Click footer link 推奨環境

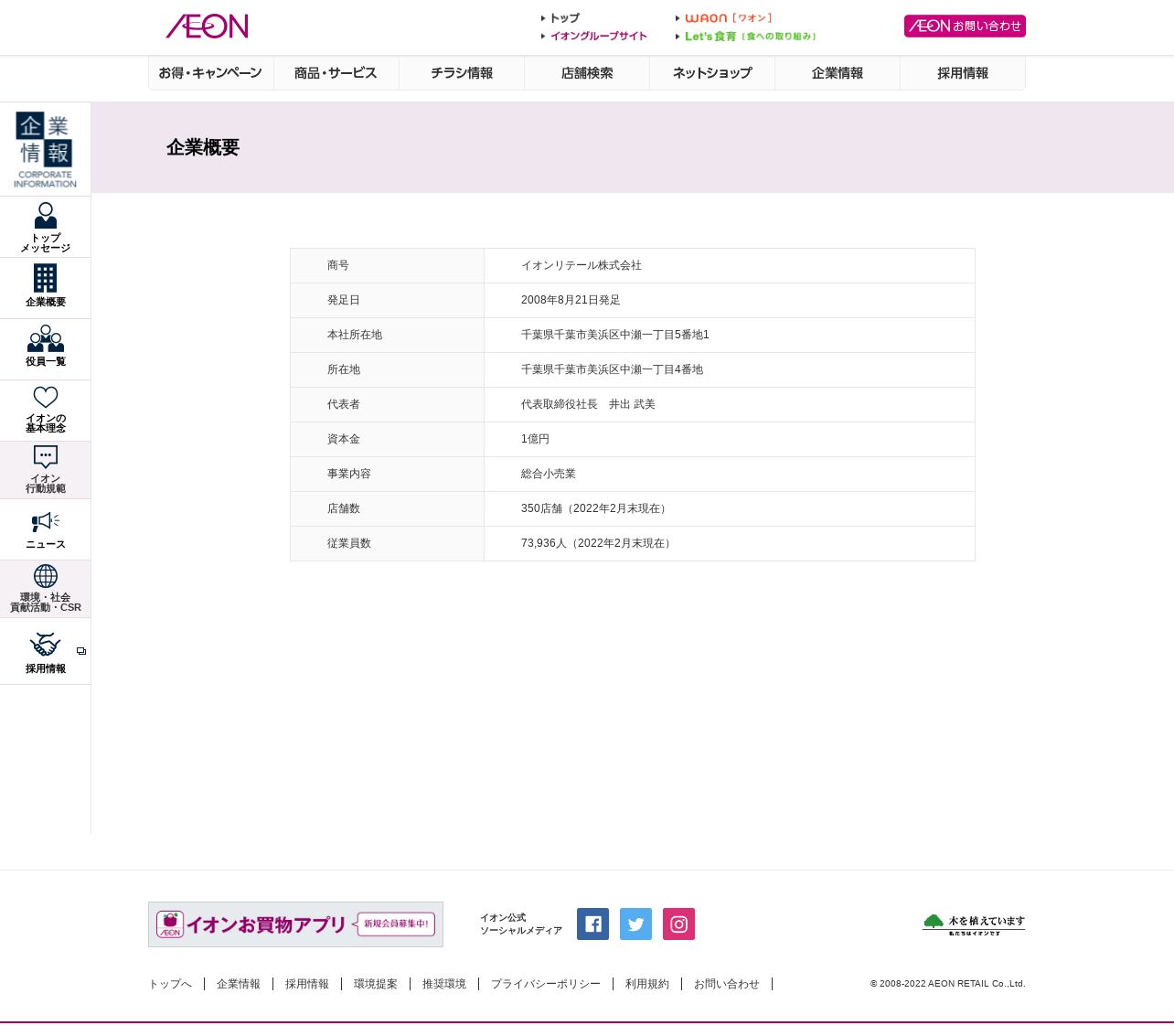click(x=444, y=984)
